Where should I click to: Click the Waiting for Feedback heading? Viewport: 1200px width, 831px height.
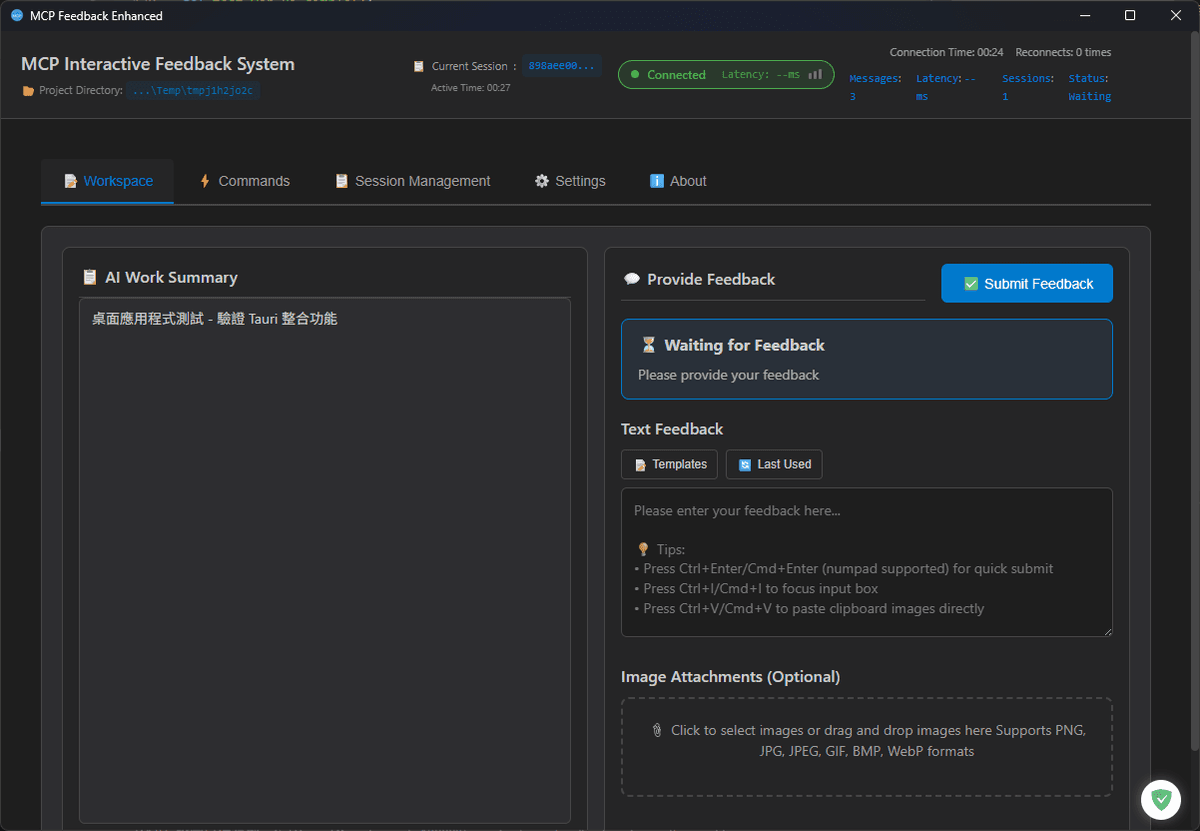(745, 345)
